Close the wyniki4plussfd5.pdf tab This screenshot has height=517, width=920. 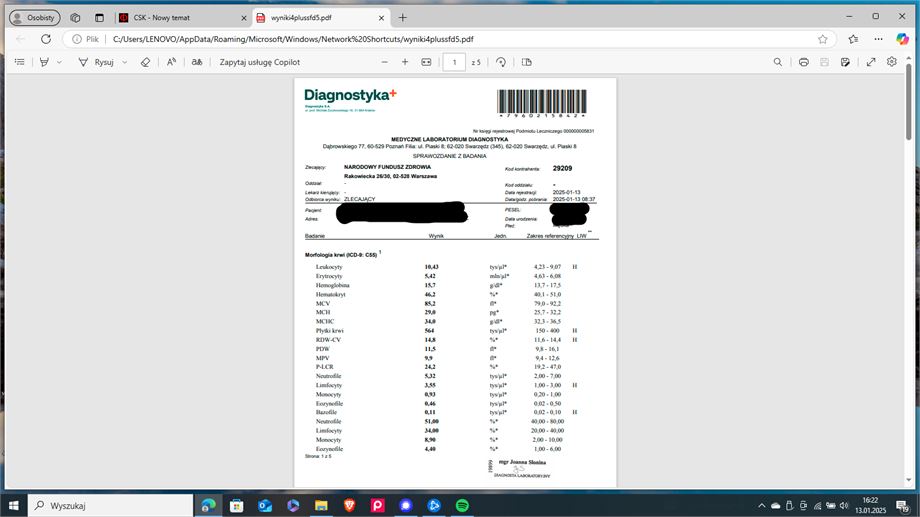381,18
